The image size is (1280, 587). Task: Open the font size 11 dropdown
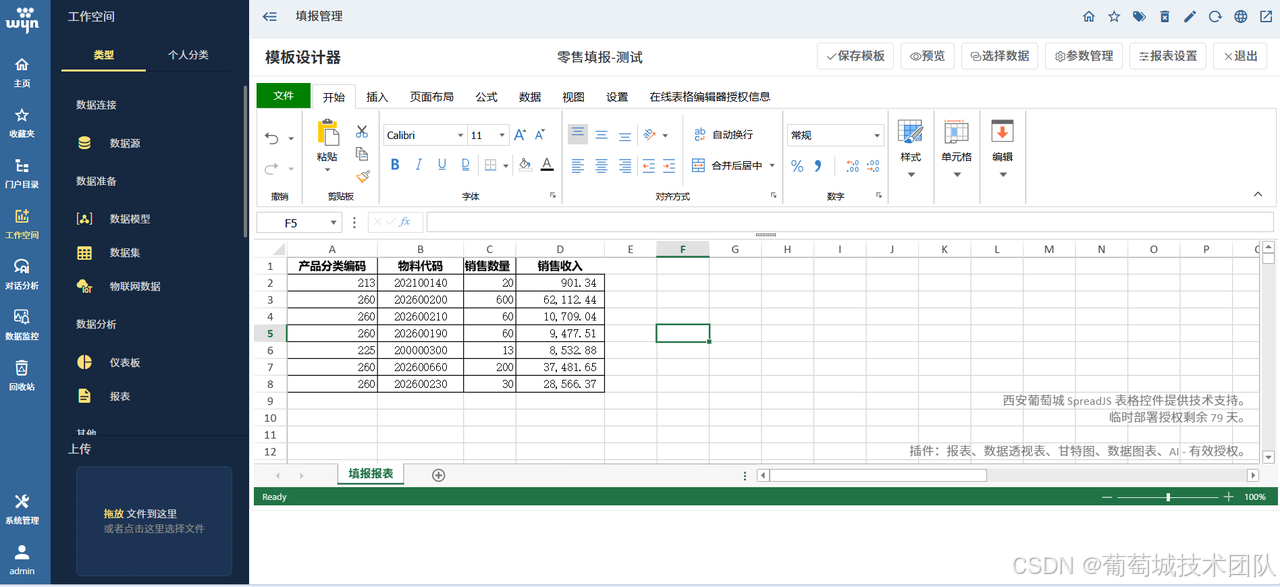coord(503,136)
